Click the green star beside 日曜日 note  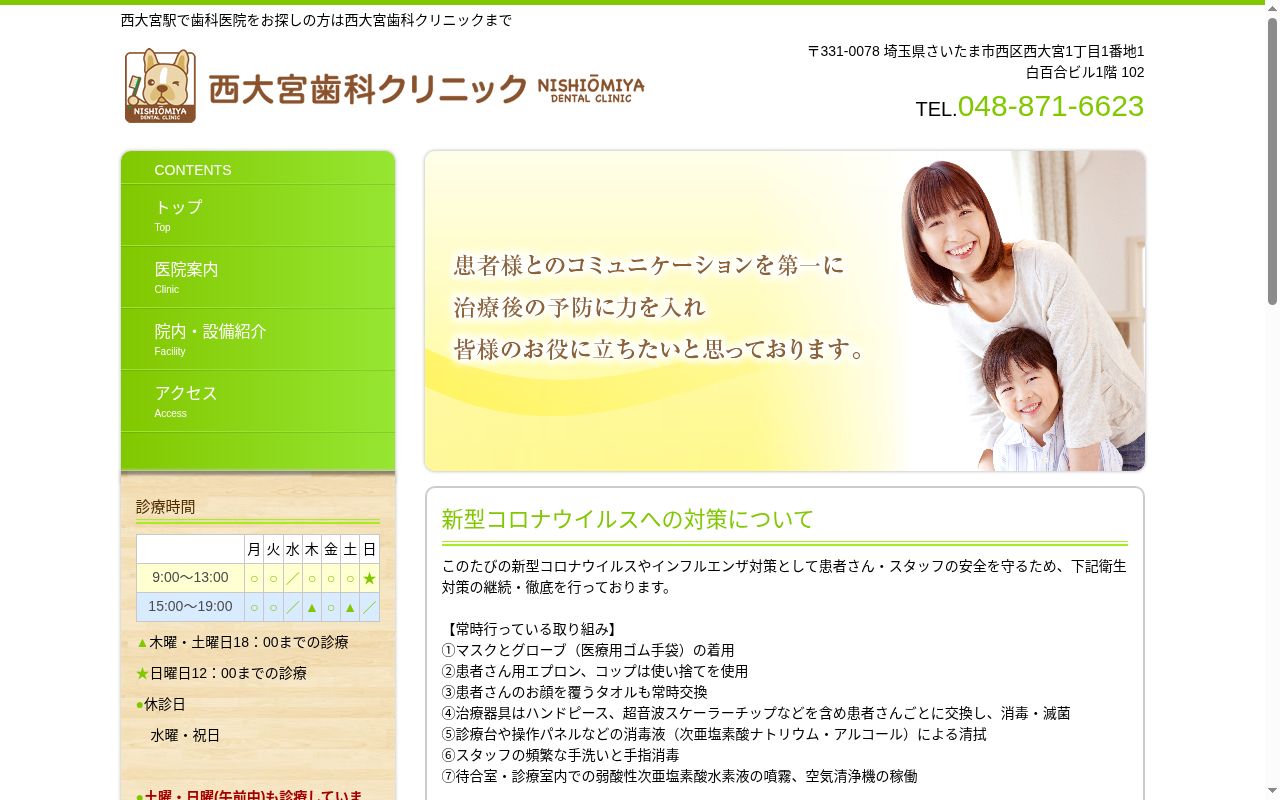[142, 673]
